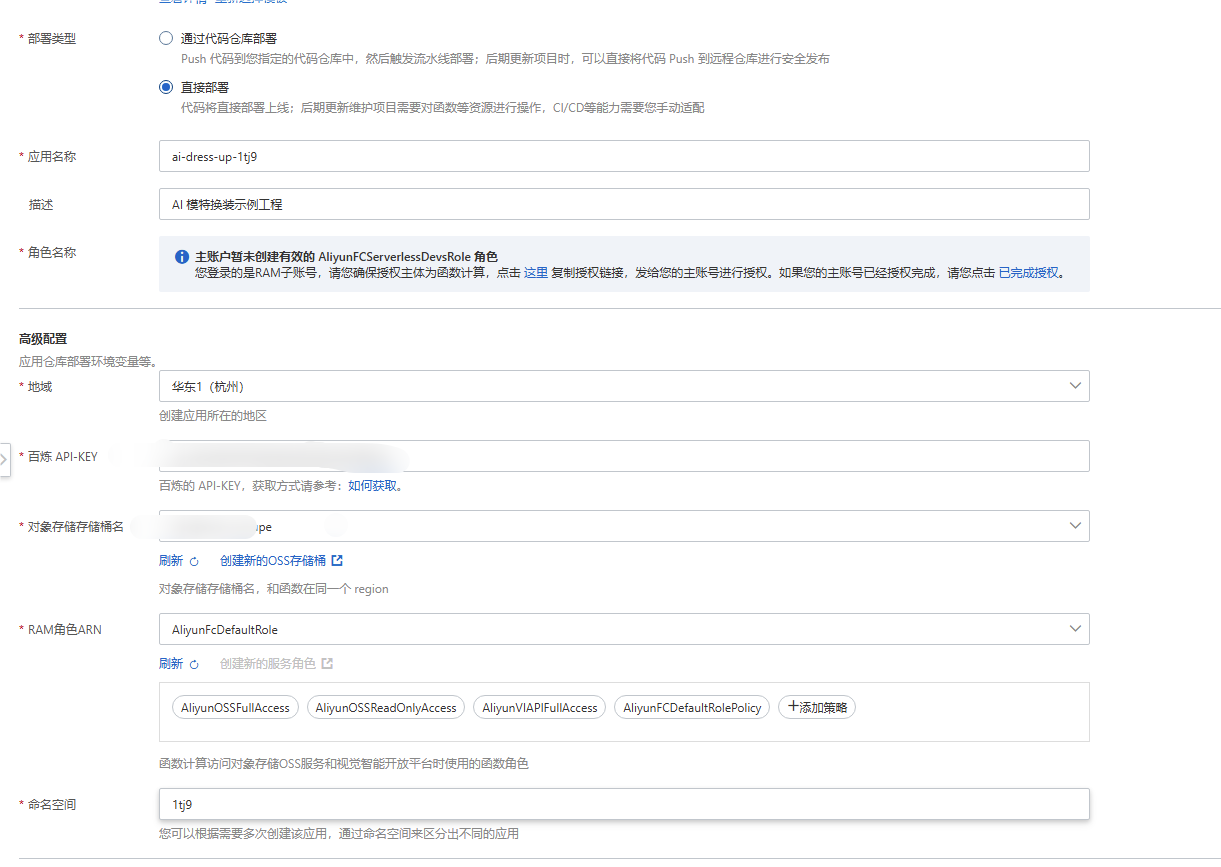Image resolution: width=1221 pixels, height=867 pixels.
Task: Click the blue info icon in the role notice
Action: (181, 256)
